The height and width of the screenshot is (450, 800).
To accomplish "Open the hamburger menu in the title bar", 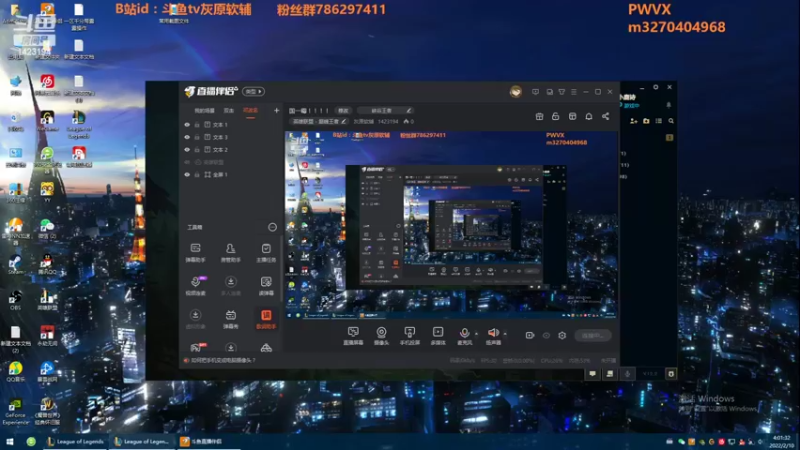I will [x=574, y=92].
